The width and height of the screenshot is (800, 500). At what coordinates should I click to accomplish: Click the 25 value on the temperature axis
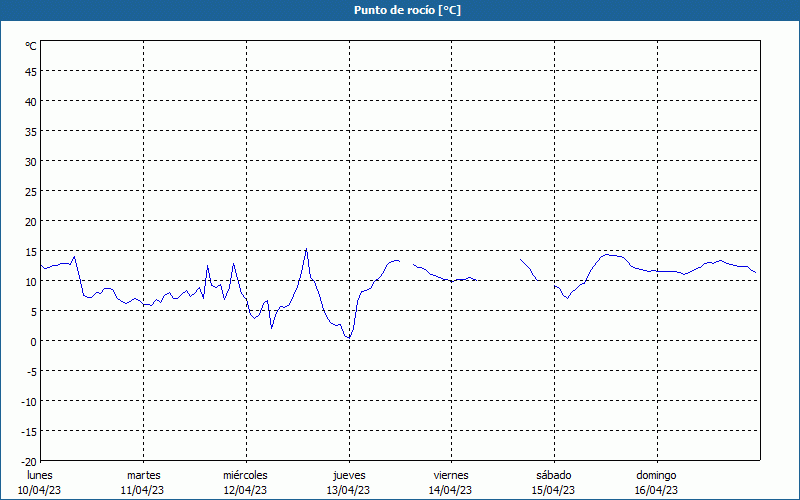31,192
